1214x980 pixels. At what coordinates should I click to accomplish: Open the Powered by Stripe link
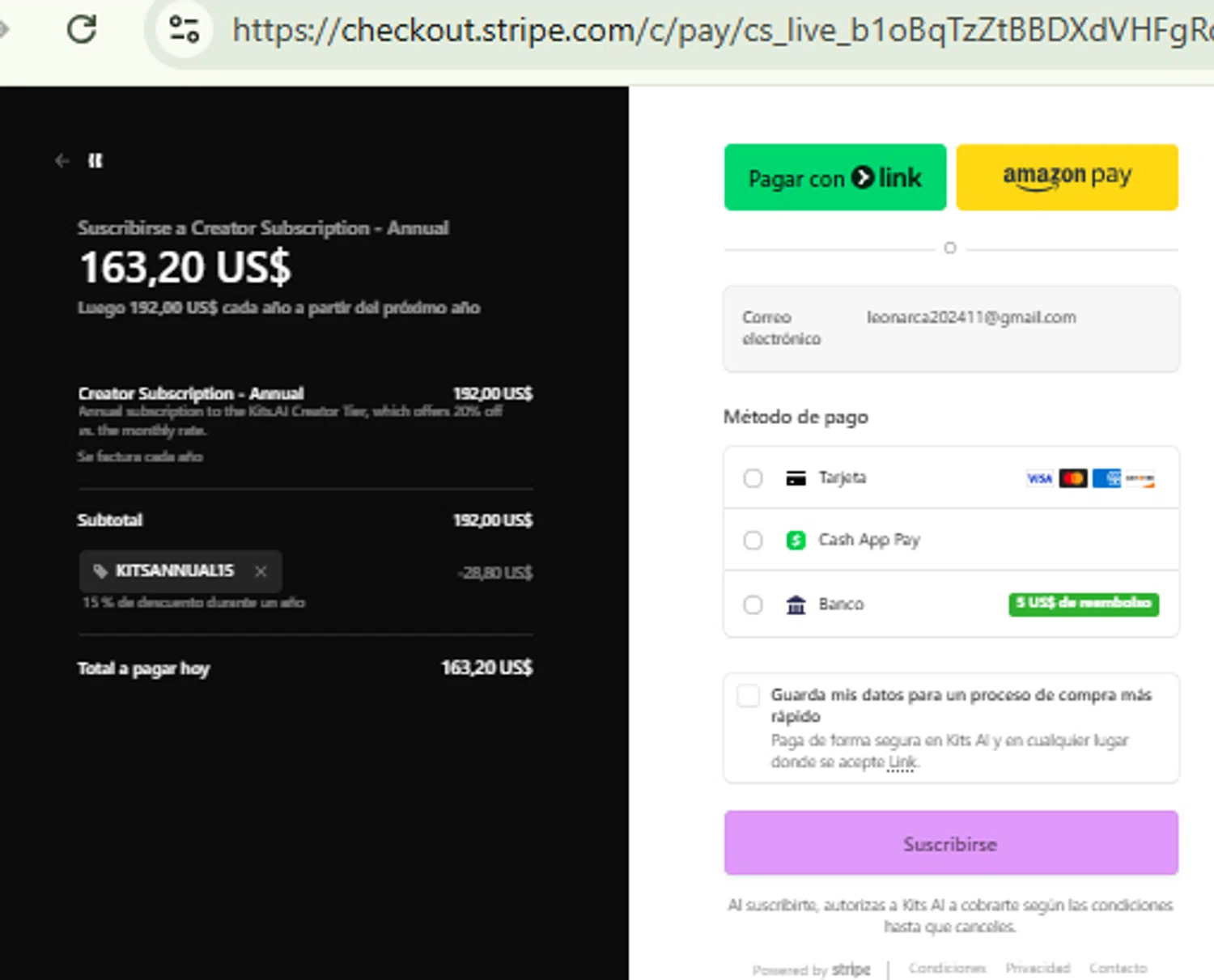[812, 969]
